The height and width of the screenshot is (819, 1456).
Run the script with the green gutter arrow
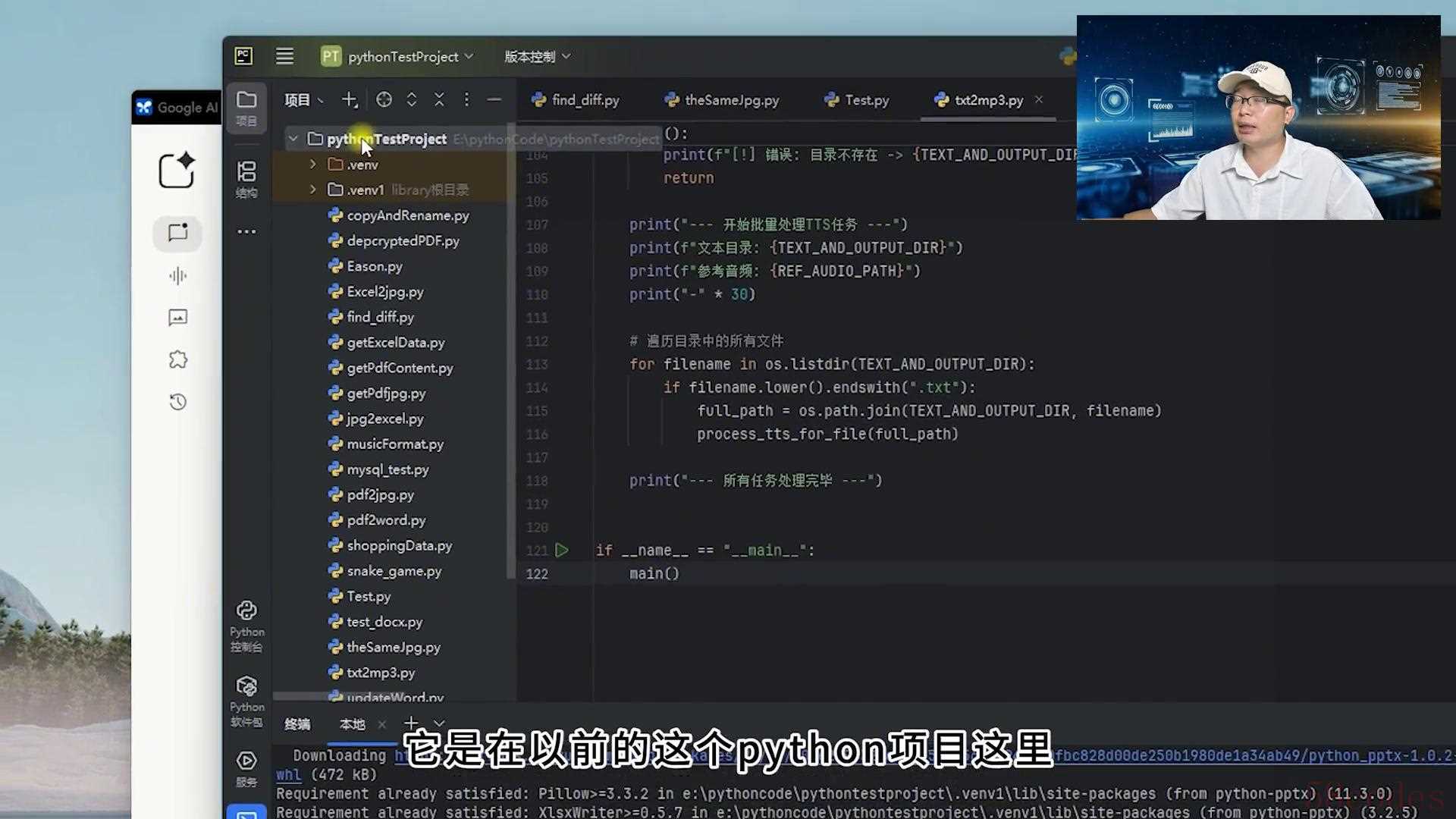(x=562, y=550)
